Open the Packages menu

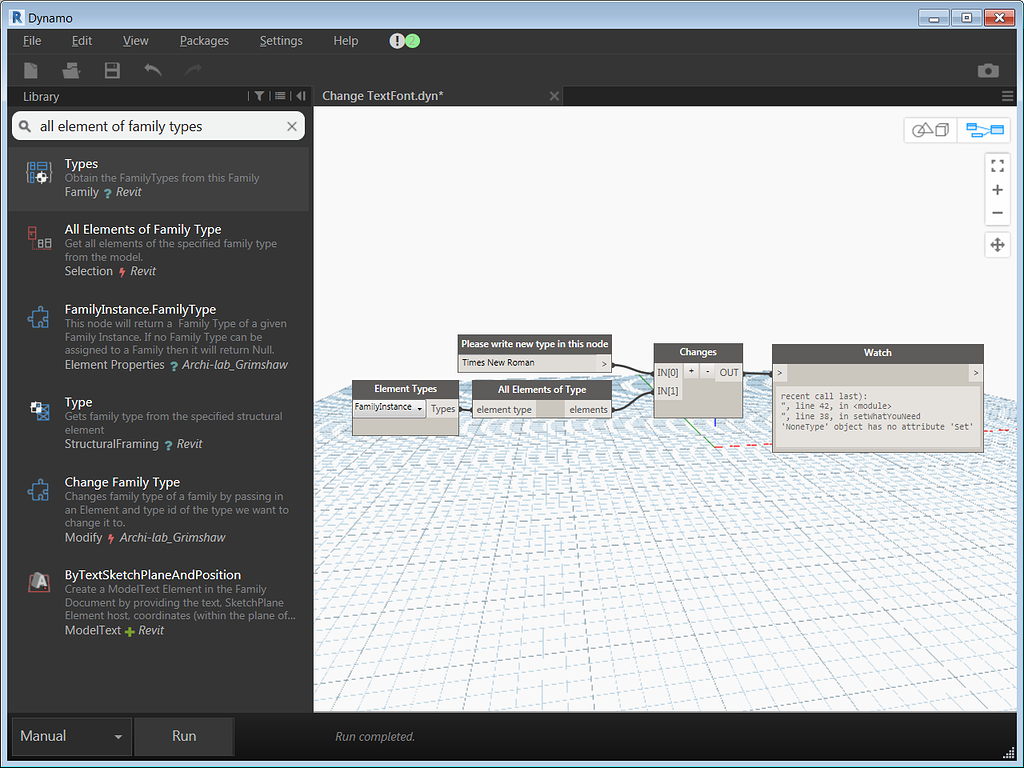[204, 41]
